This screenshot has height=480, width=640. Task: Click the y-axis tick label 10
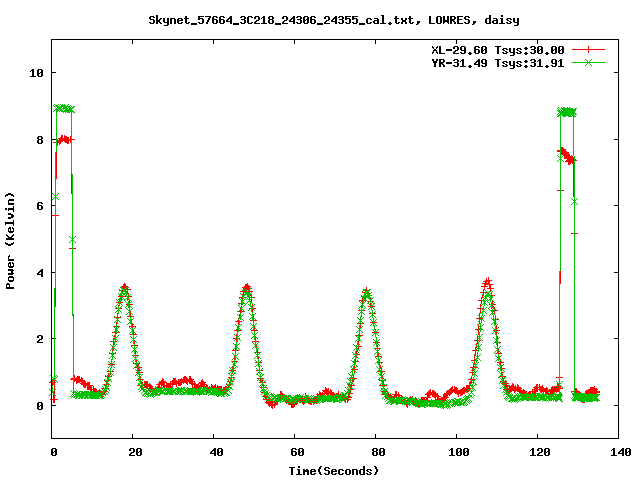(36, 73)
